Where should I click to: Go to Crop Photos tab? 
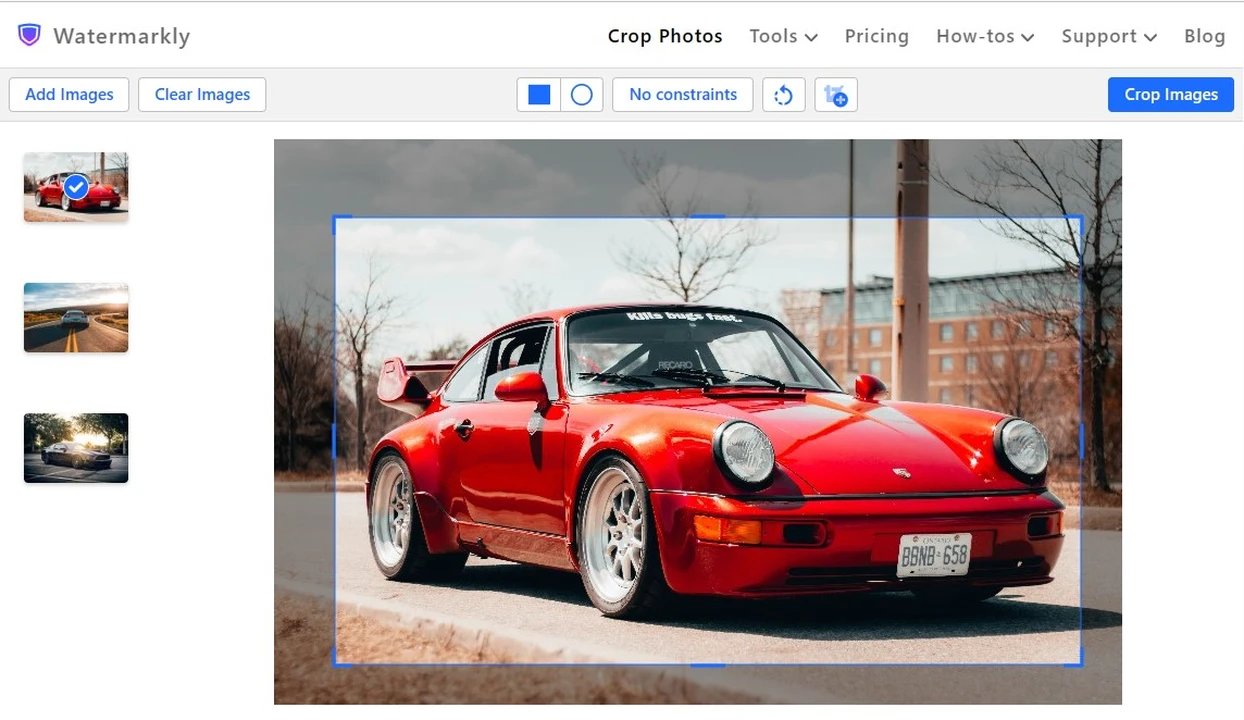pyautogui.click(x=665, y=36)
